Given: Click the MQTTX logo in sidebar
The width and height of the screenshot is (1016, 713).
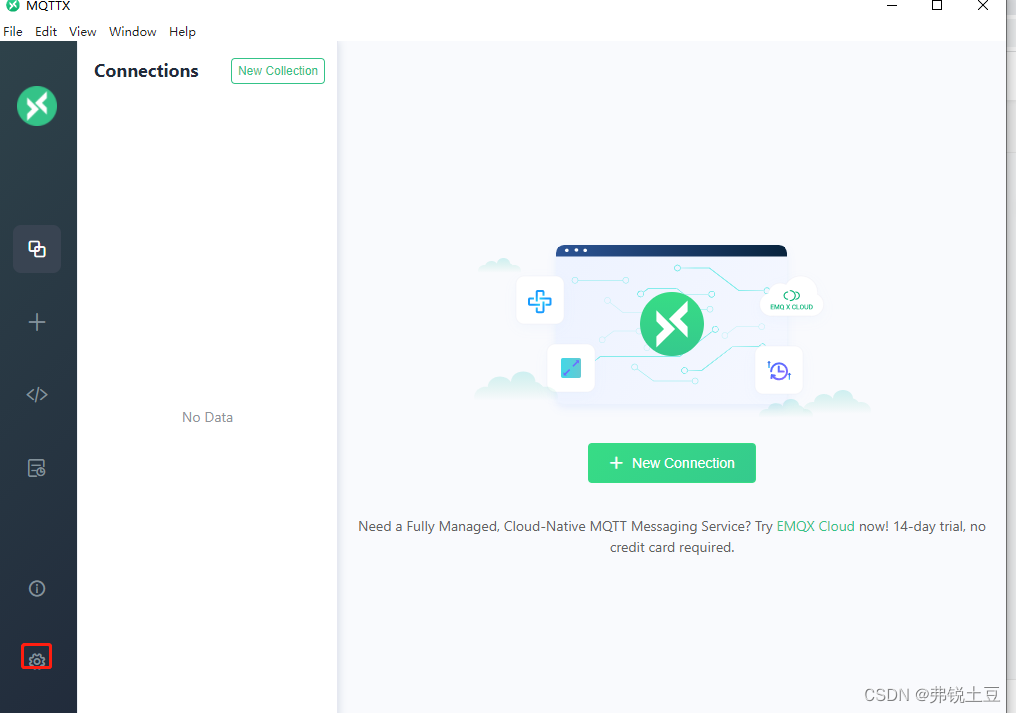Looking at the screenshot, I should pyautogui.click(x=37, y=106).
